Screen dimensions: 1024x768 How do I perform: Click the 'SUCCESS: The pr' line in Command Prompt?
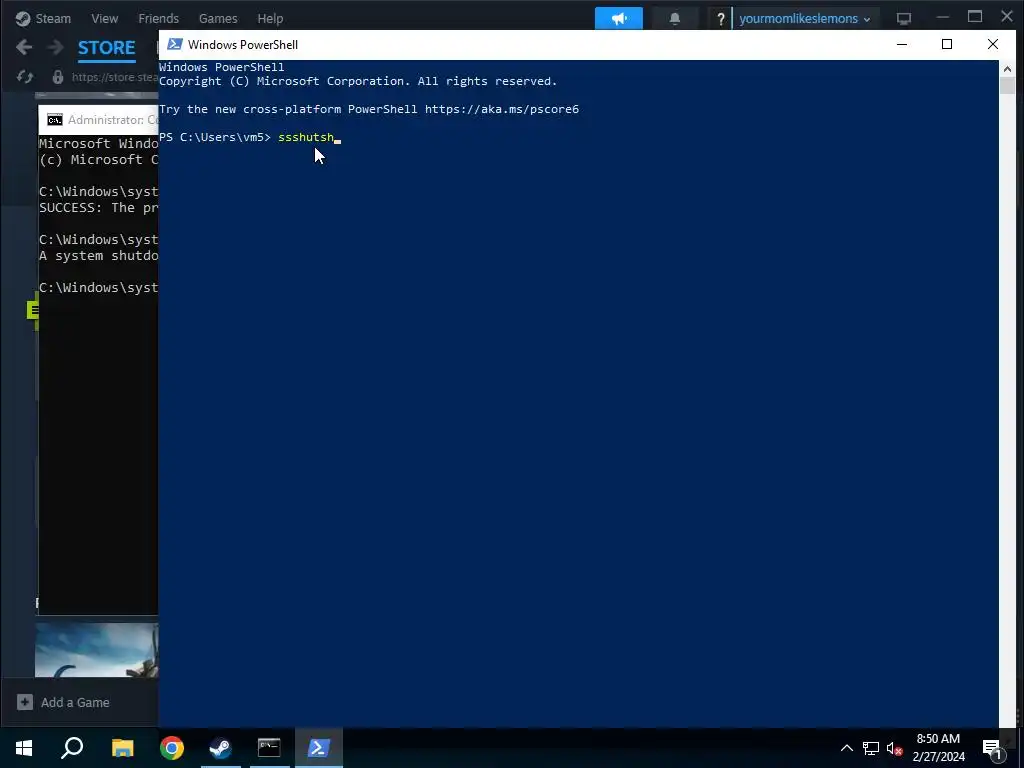click(99, 208)
